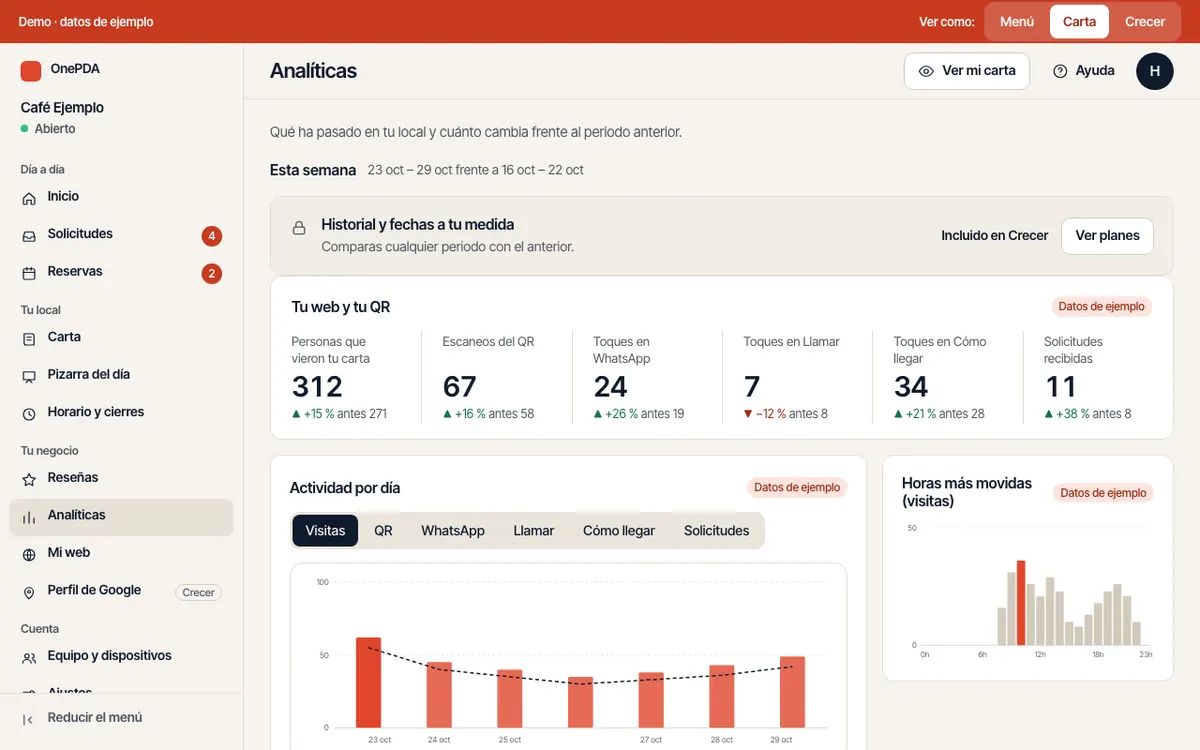Click the 34 Toques en Cómo llegar value
The width and height of the screenshot is (1200, 750).
click(x=911, y=387)
